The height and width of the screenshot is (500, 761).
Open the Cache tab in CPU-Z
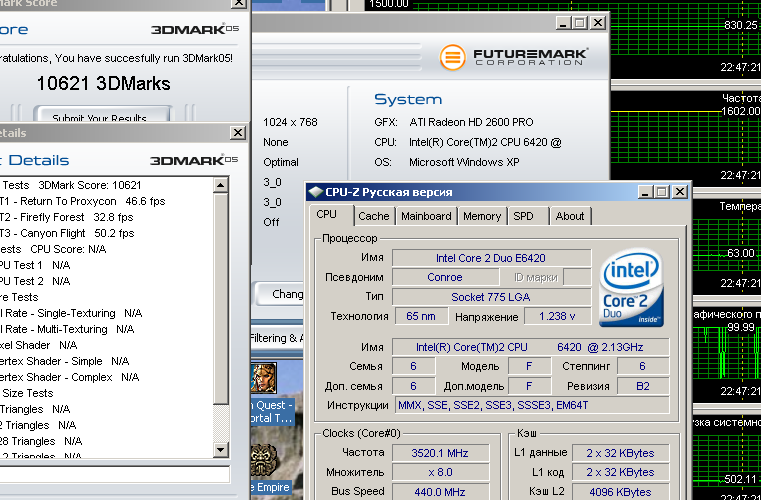[x=373, y=216]
